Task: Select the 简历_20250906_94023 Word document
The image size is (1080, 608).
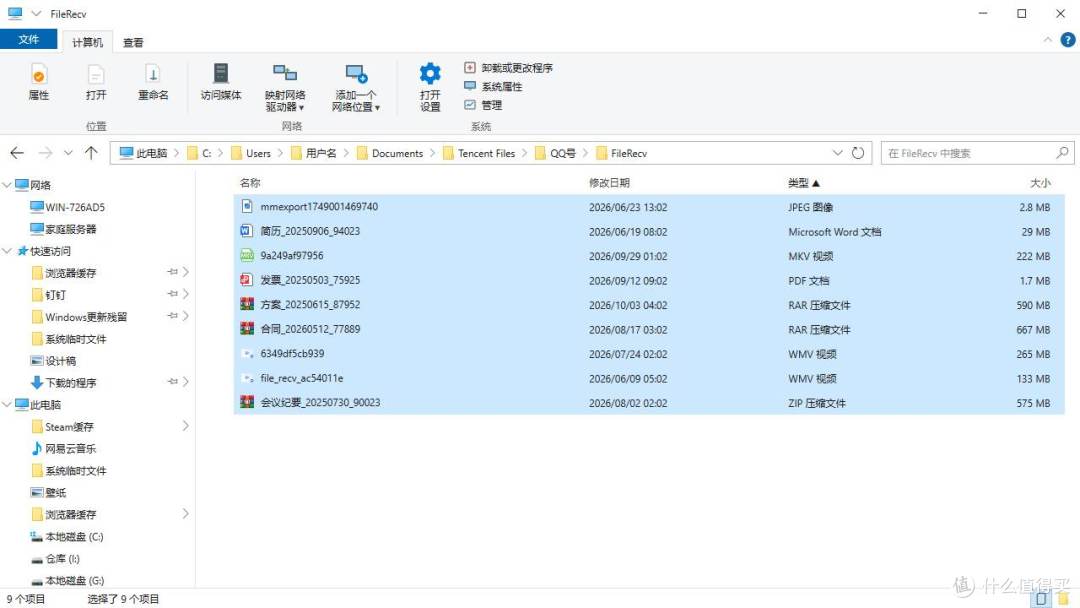Action: (x=650, y=231)
